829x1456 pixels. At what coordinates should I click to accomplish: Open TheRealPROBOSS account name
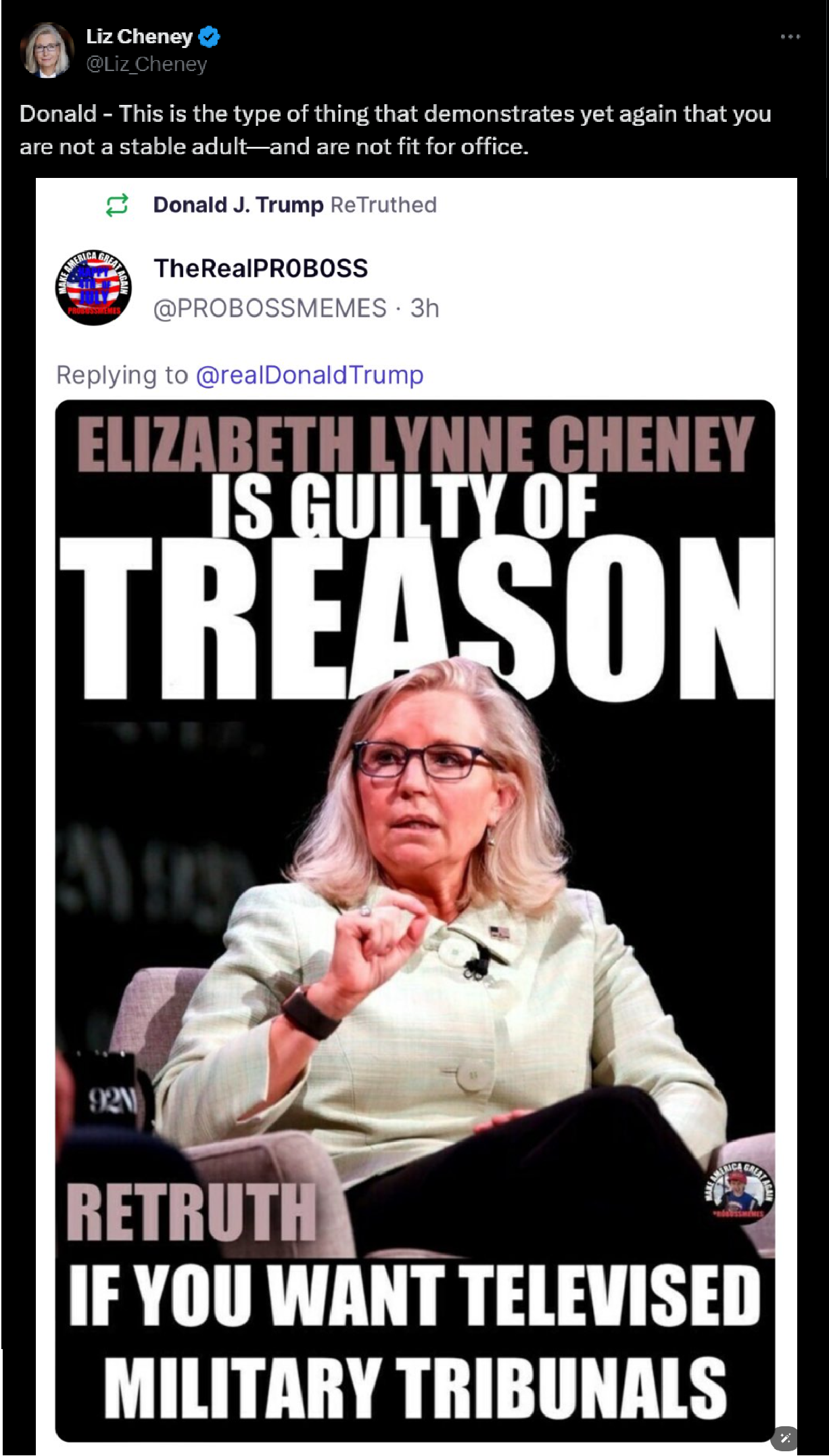(260, 269)
